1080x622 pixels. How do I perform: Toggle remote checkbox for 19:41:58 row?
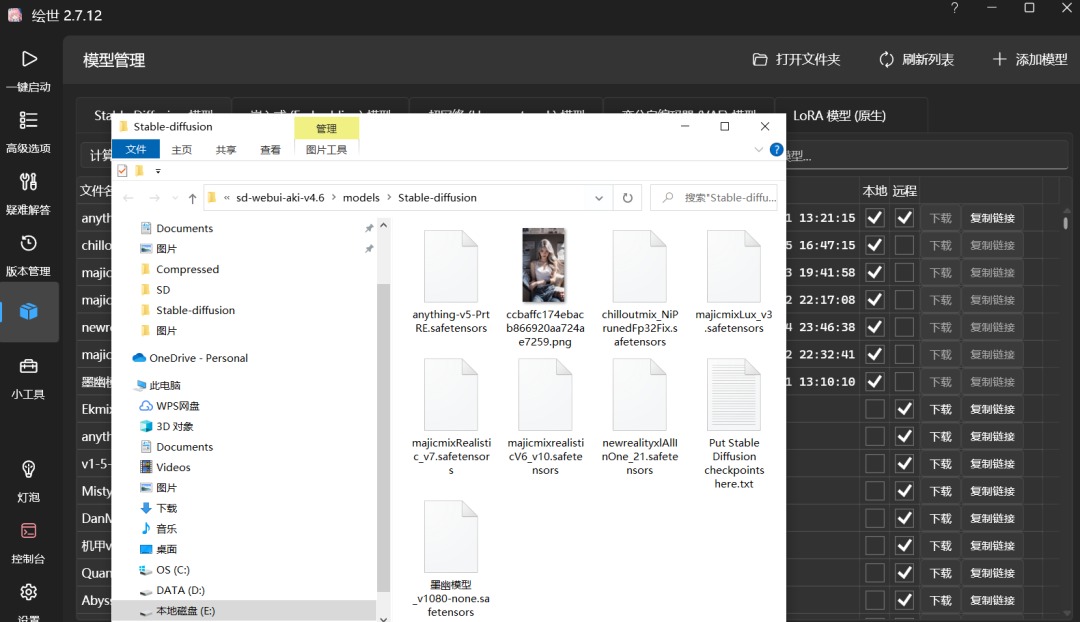(x=904, y=273)
